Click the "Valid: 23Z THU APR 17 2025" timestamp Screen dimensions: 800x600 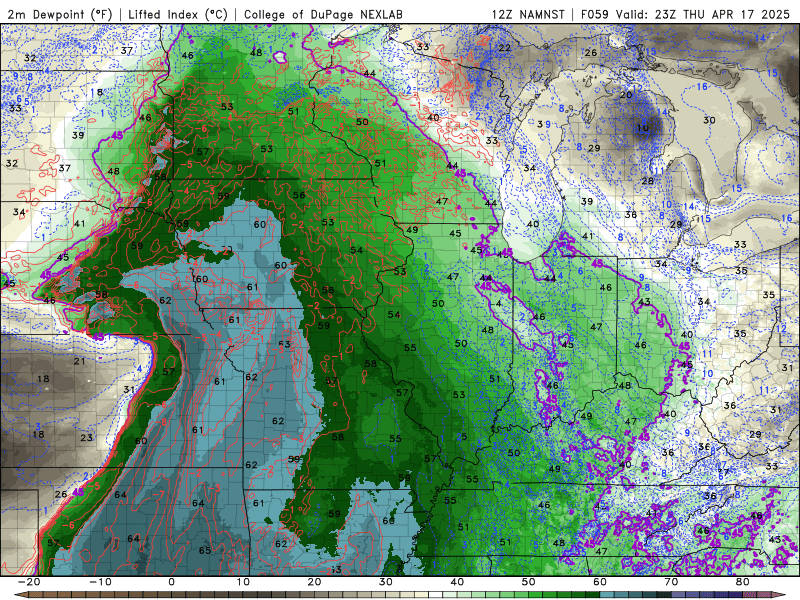click(x=703, y=14)
